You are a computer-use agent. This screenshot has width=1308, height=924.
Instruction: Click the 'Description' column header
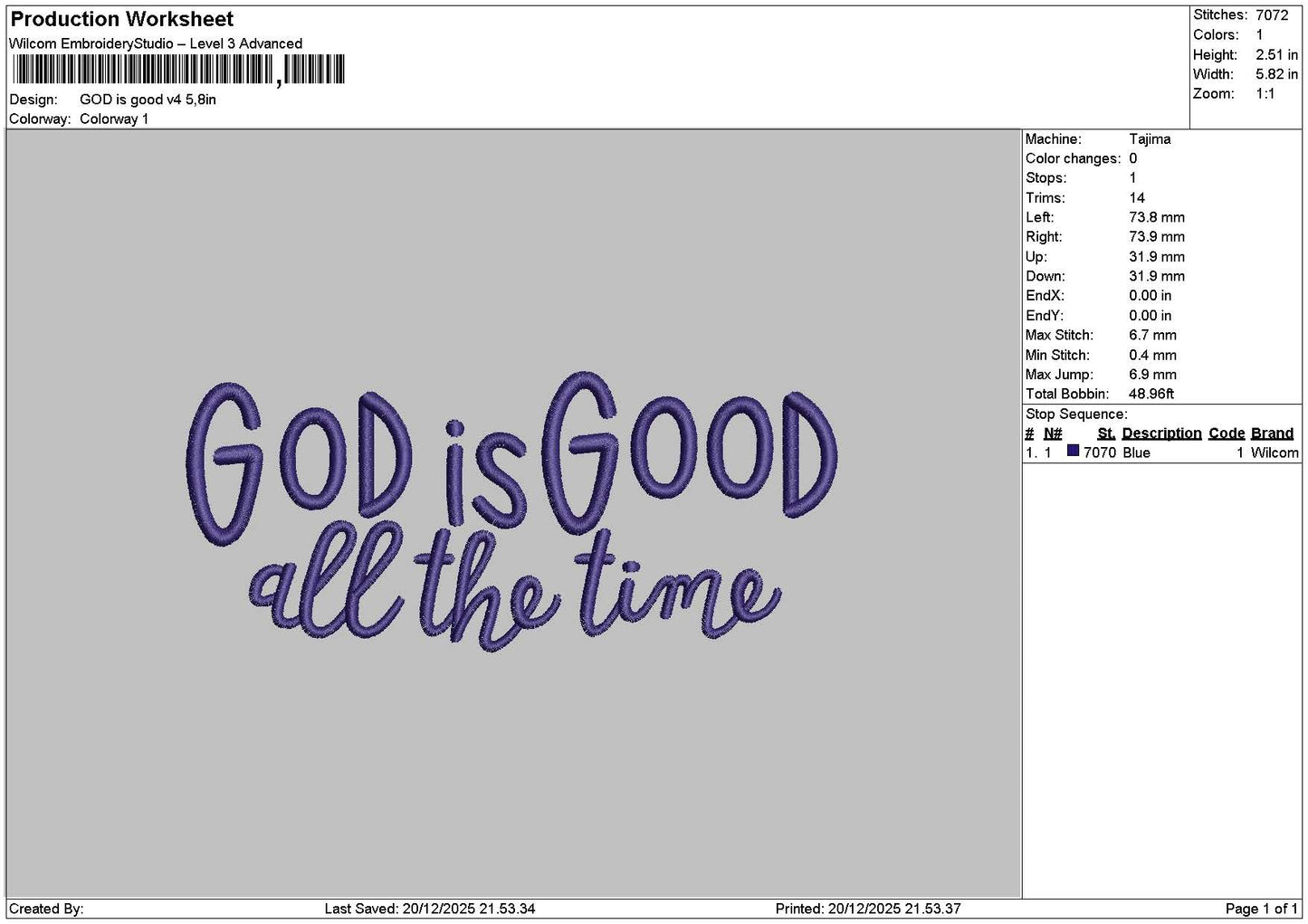point(1161,433)
